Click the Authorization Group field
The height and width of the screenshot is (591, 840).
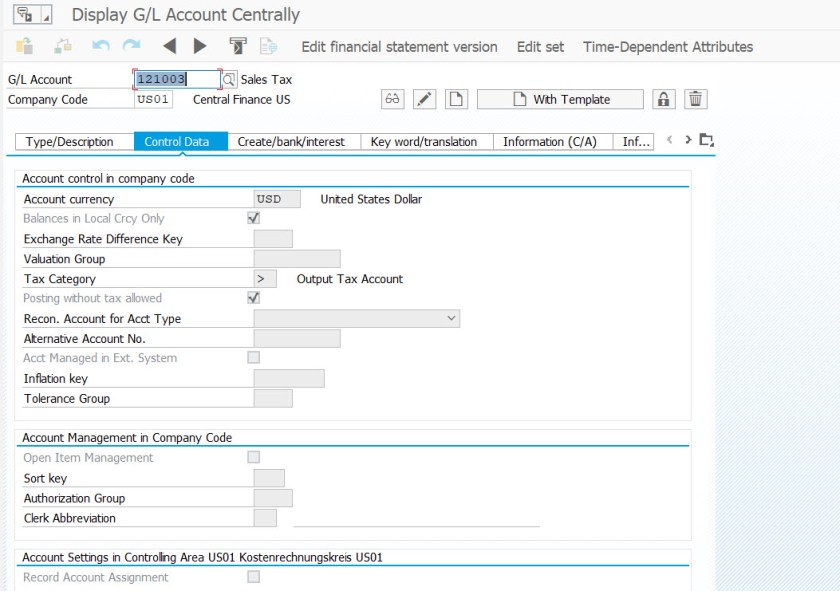[273, 498]
